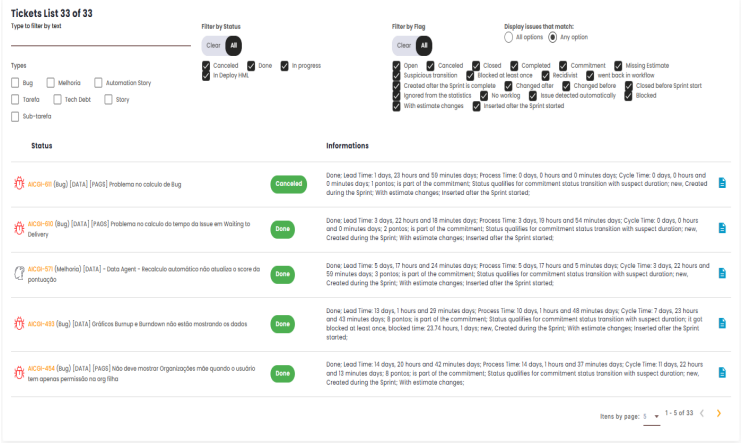The width and height of the screenshot is (743, 445).
Task: Uncheck the Missing Estimate flag
Action: [x=618, y=65]
